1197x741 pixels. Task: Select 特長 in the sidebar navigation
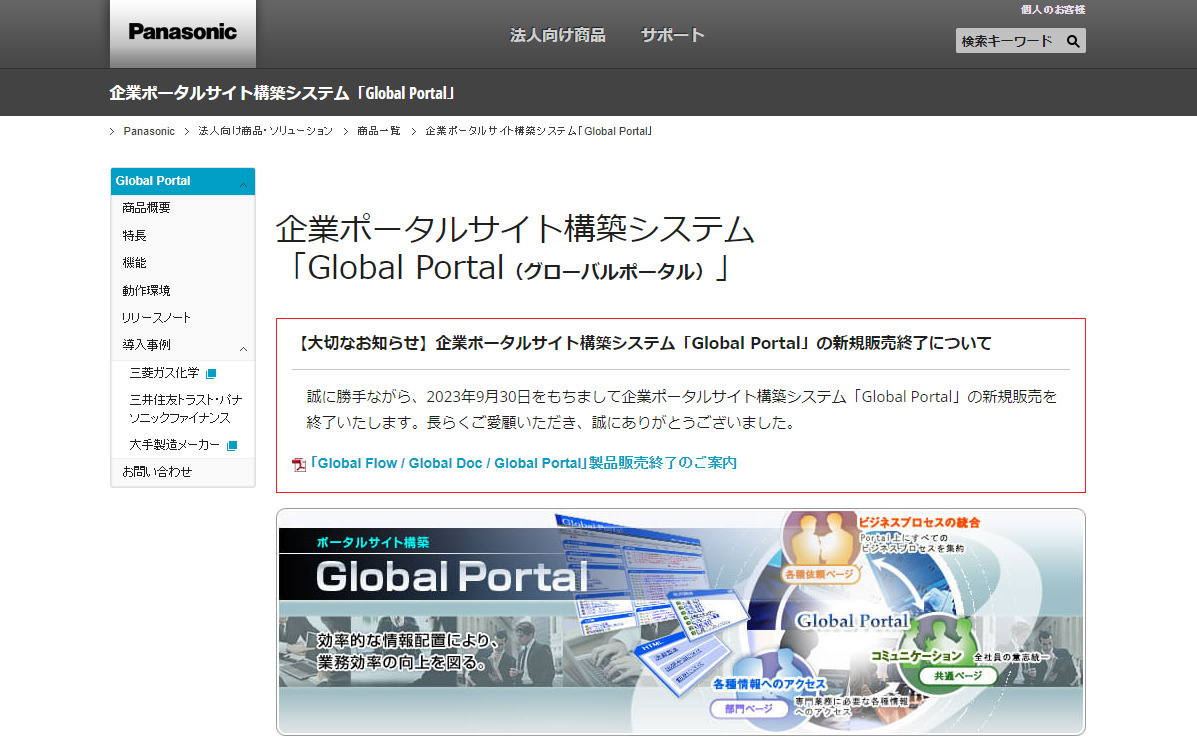coord(134,235)
